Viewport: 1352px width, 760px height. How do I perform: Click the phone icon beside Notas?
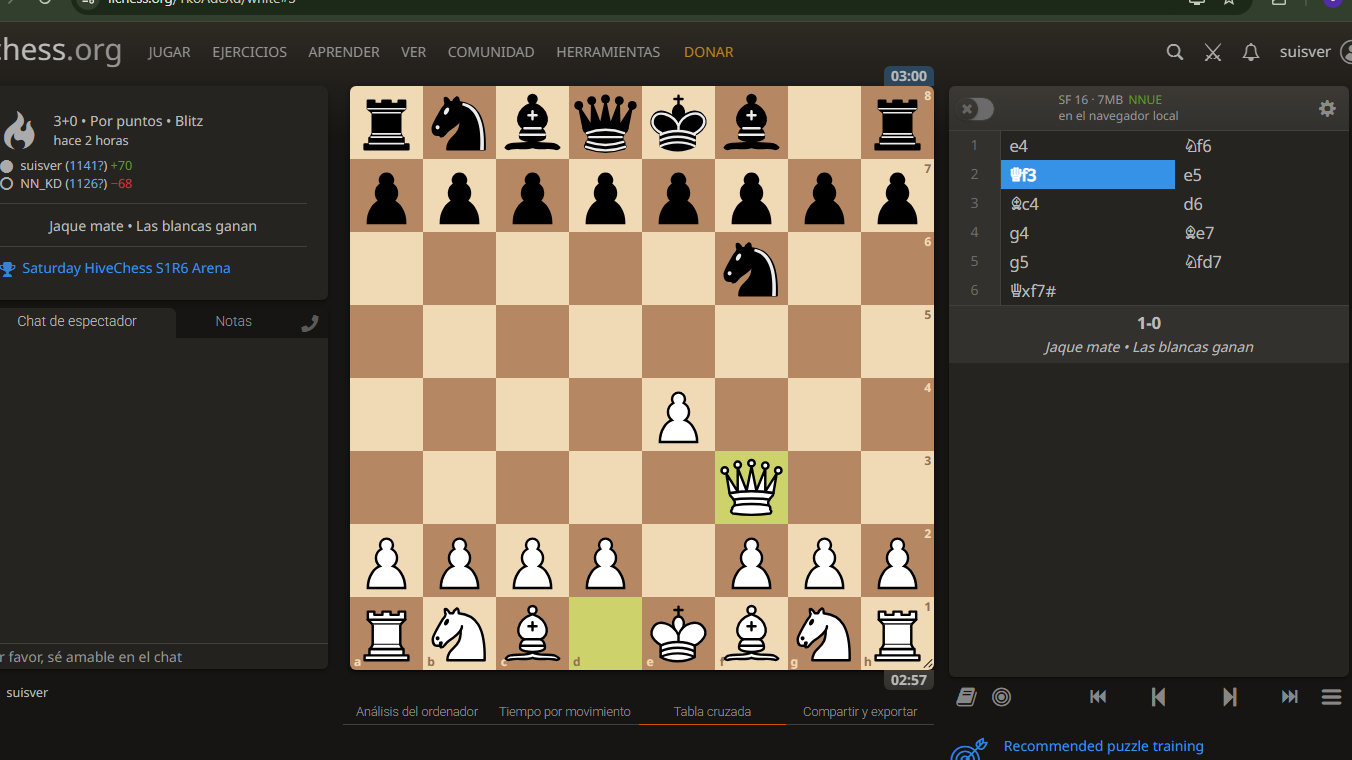[x=310, y=322]
